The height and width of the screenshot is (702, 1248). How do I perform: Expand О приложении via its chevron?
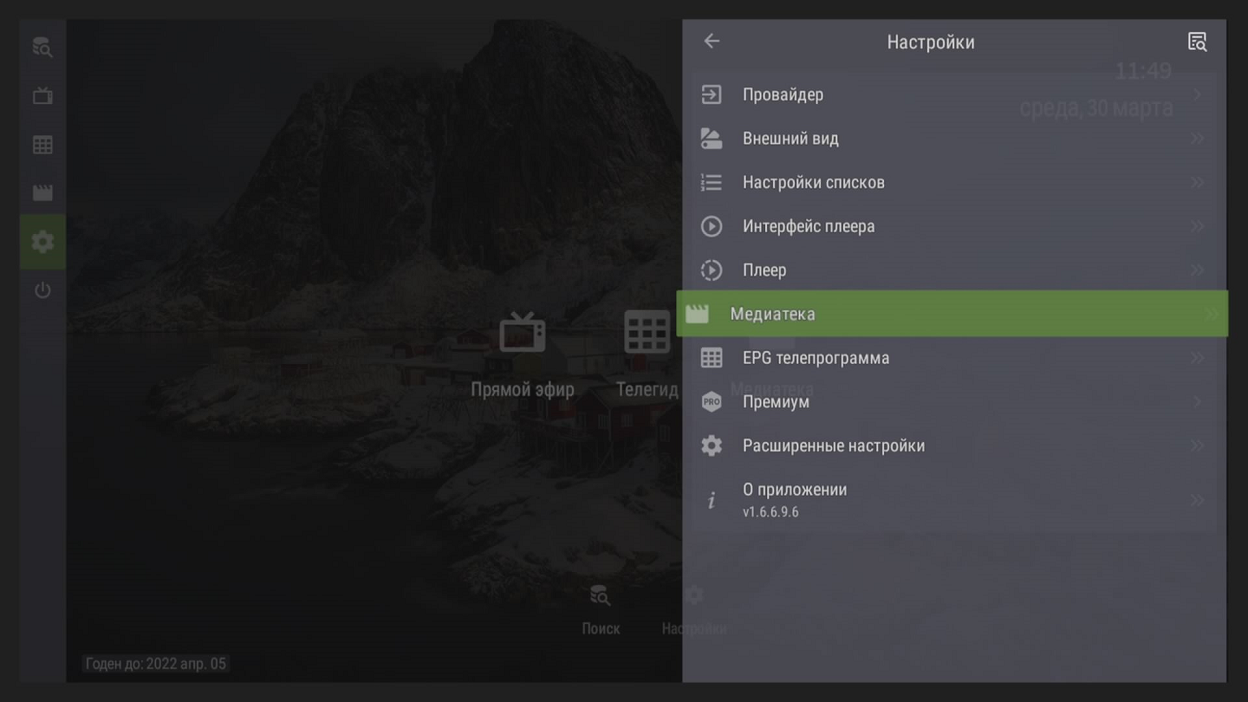point(1197,500)
